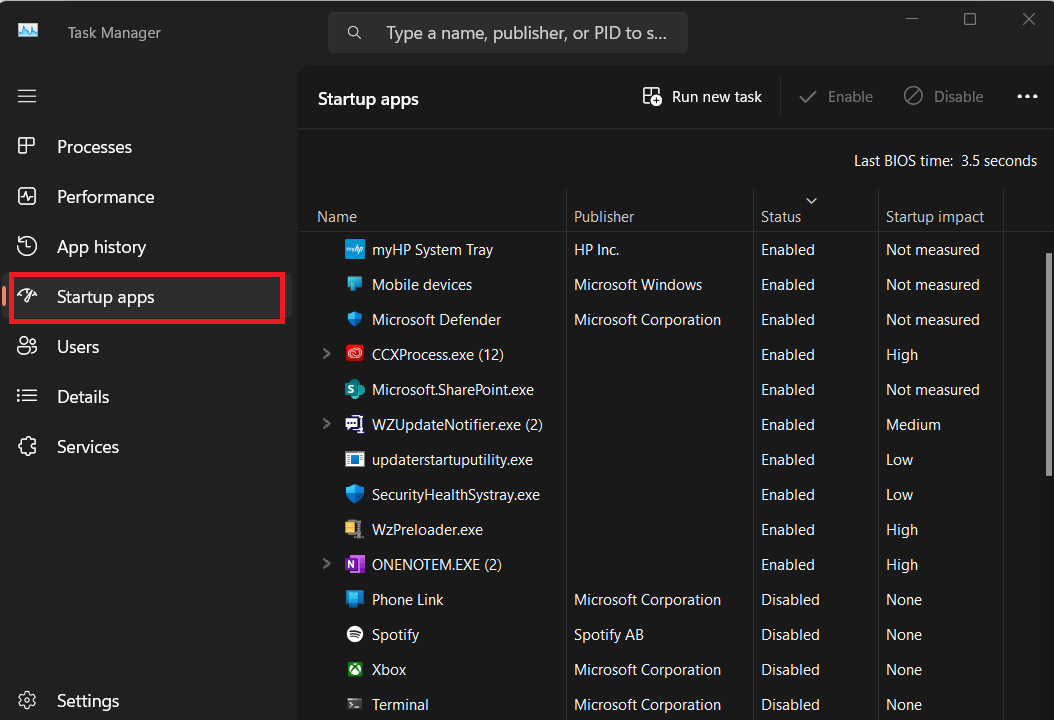The height and width of the screenshot is (720, 1054).
Task: Click the App history clock icon
Action: (x=27, y=246)
